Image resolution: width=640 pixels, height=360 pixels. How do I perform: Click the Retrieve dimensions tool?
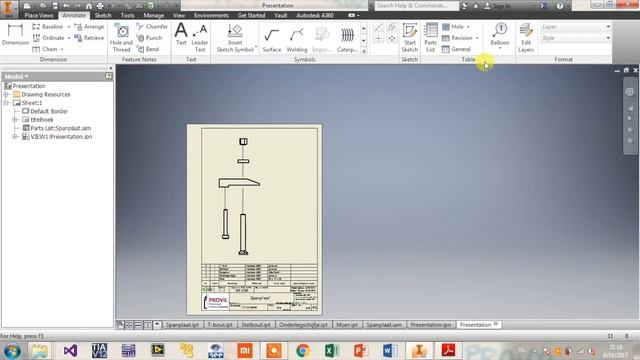(89, 38)
